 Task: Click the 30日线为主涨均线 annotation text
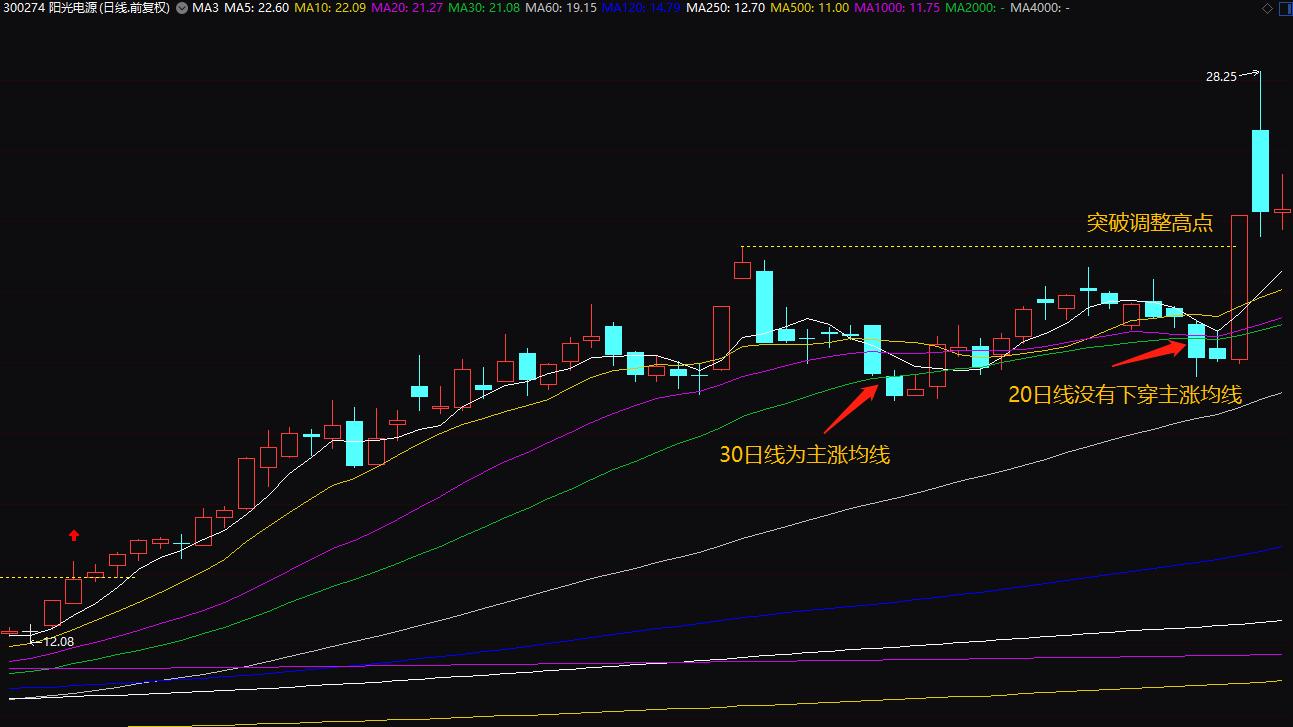(805, 455)
